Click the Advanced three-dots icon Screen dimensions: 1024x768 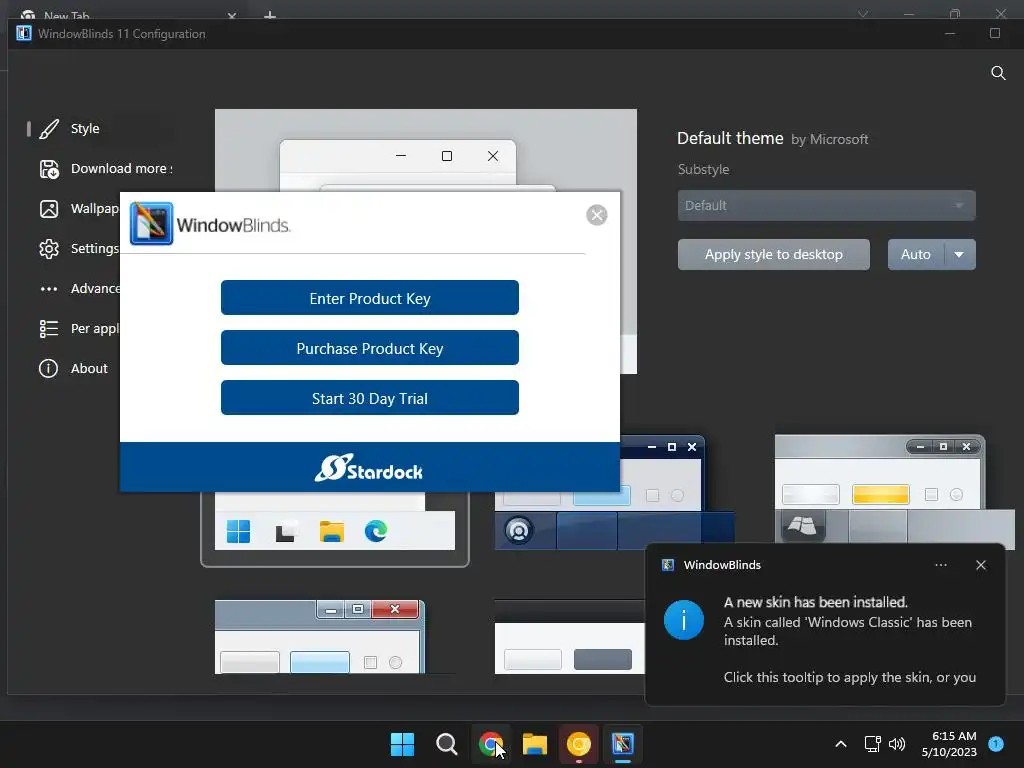(x=49, y=289)
